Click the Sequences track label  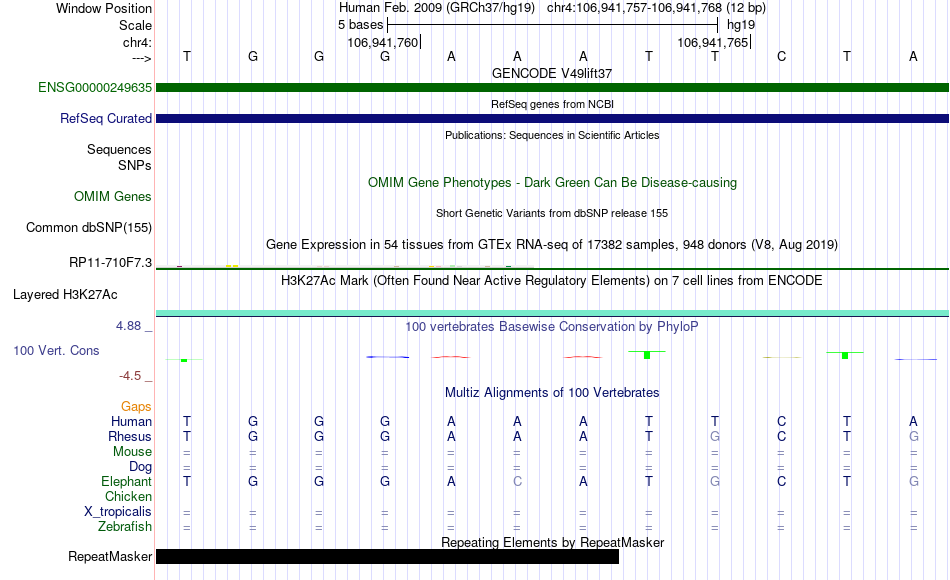pos(119,149)
